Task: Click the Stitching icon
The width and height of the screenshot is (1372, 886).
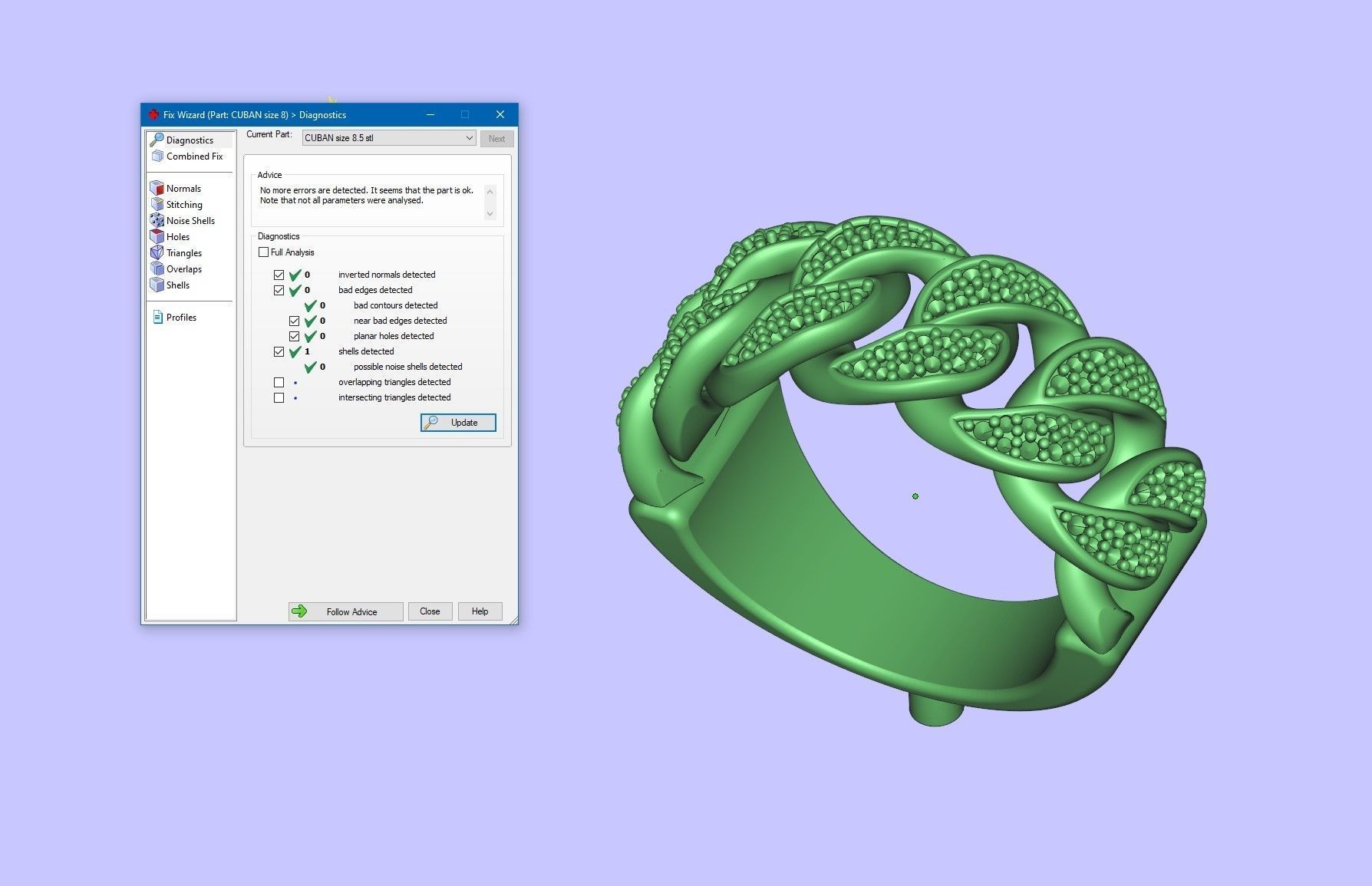Action: click(x=157, y=204)
